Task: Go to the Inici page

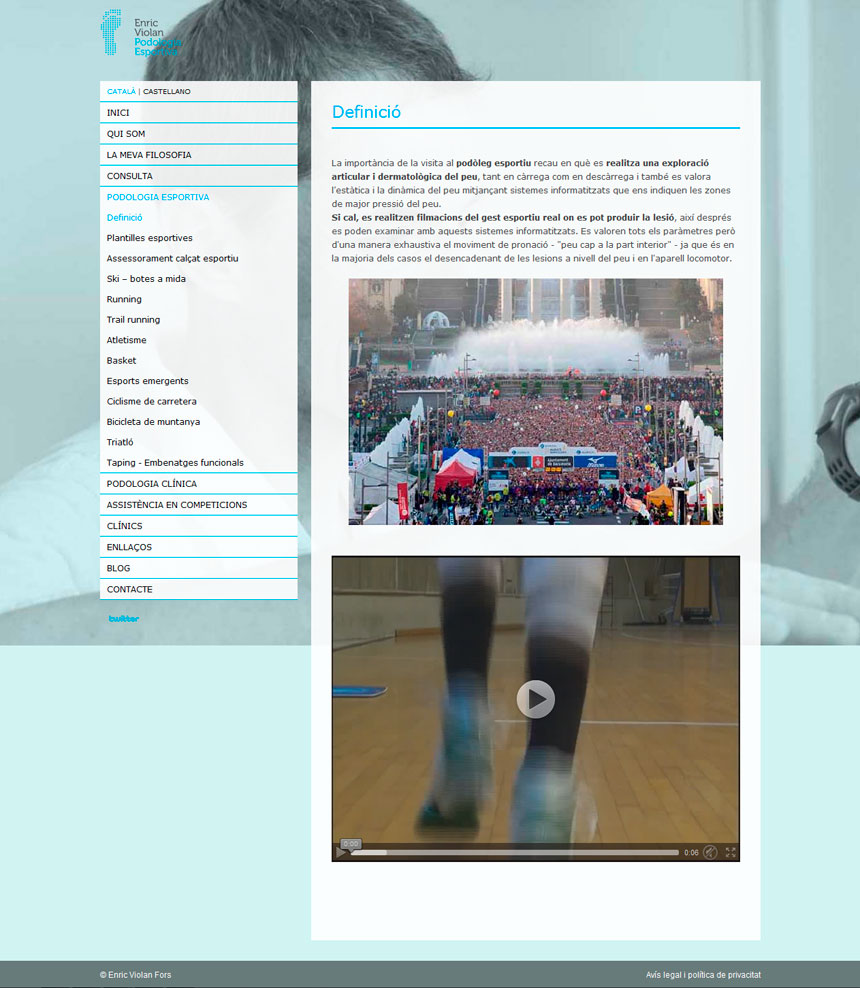Action: coord(118,113)
